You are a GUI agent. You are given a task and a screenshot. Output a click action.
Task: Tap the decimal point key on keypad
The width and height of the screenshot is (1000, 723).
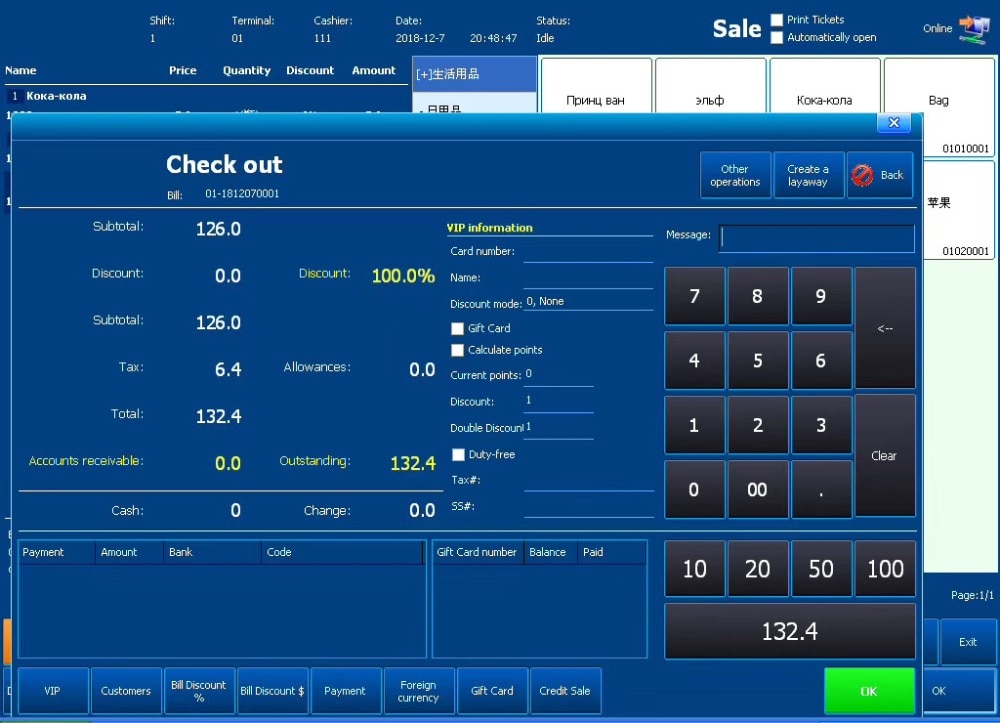pyautogui.click(x=821, y=490)
